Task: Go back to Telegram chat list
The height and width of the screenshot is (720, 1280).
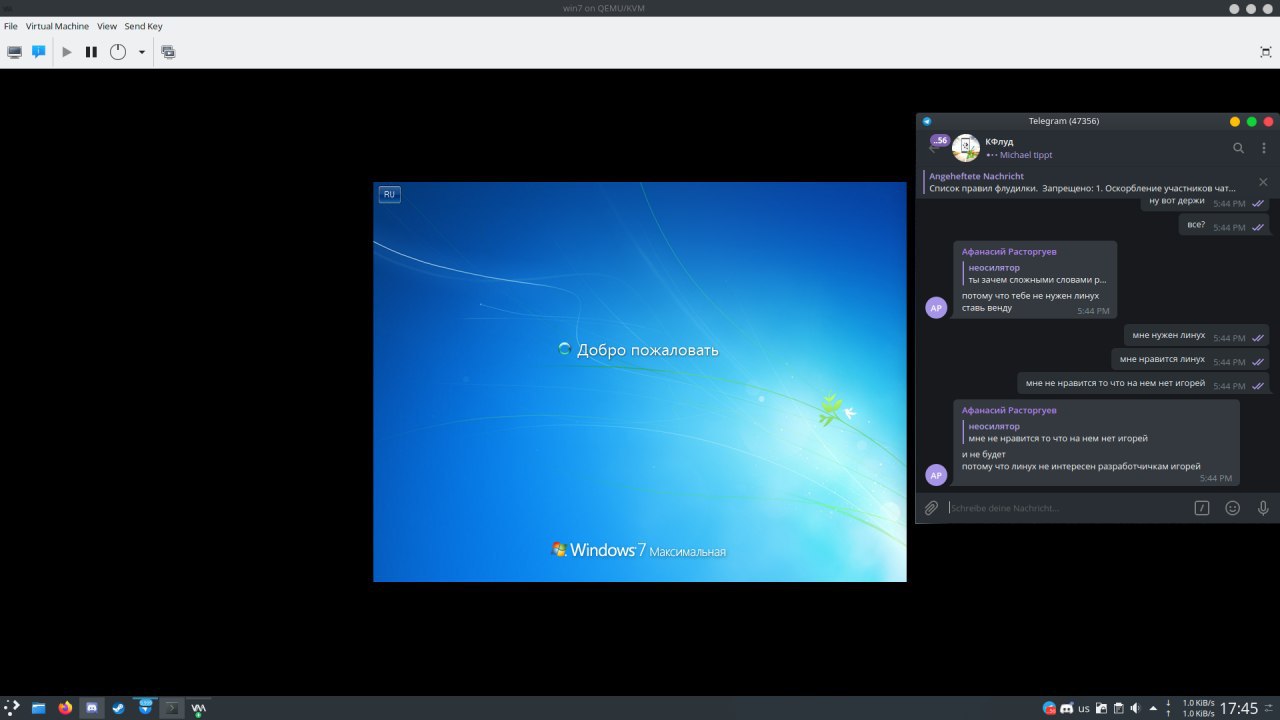Action: [932, 148]
